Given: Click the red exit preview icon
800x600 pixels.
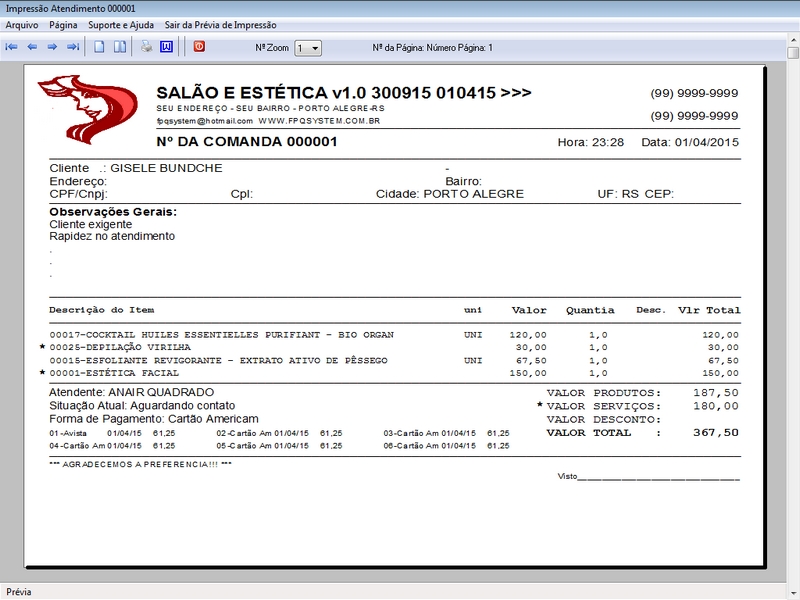Looking at the screenshot, I should tap(198, 47).
